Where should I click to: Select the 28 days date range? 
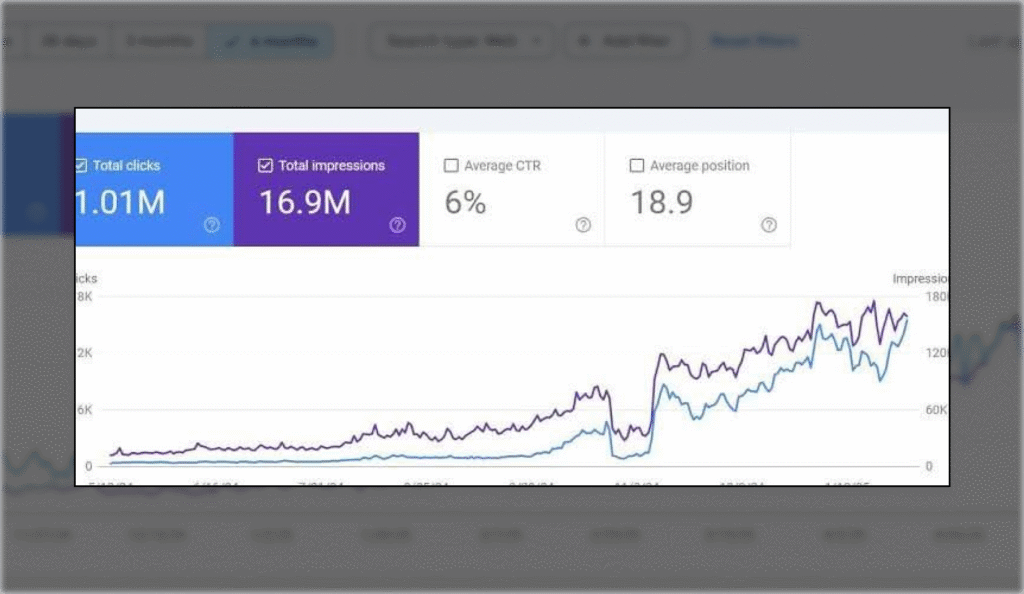(66, 41)
